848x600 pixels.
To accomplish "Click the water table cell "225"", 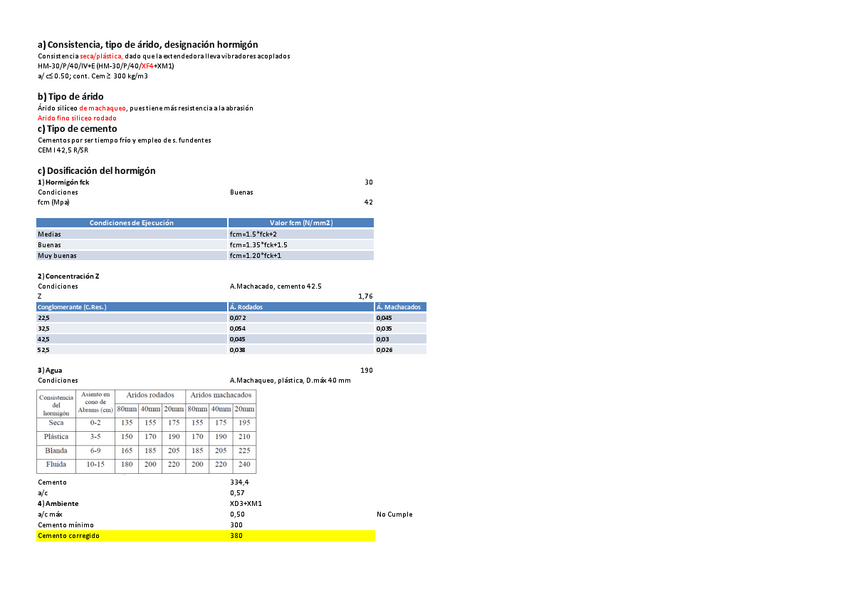I will (x=244, y=451).
